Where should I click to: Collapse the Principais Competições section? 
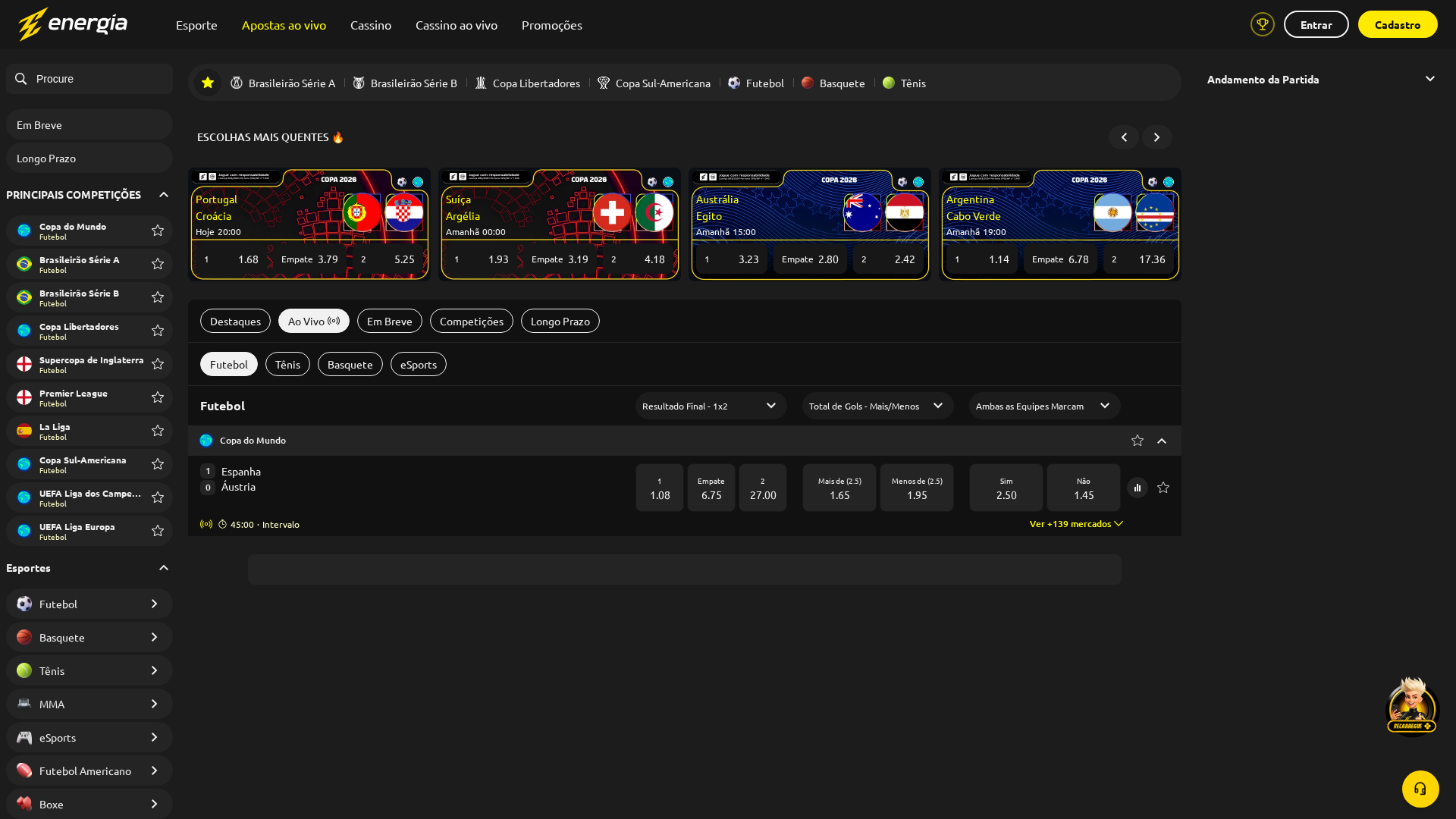[x=164, y=195]
